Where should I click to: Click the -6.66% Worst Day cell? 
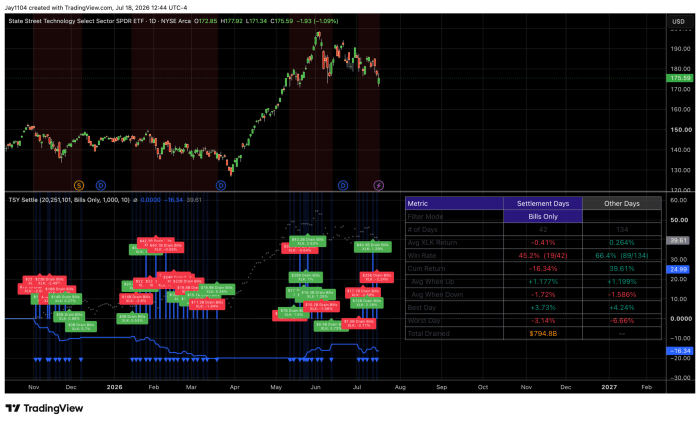point(622,320)
